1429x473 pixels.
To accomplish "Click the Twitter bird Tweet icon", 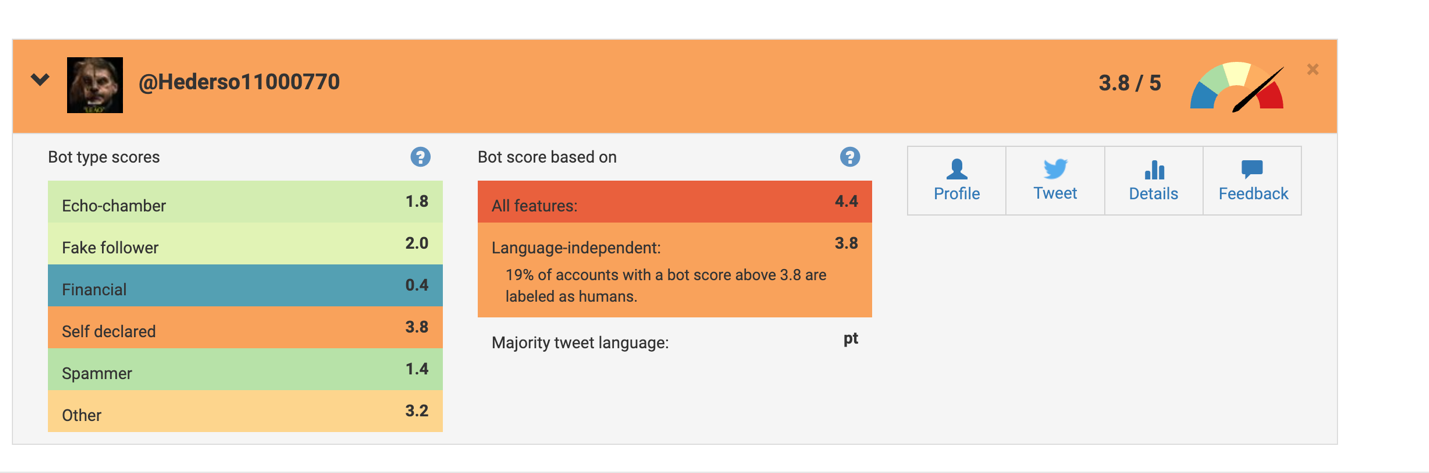I will (1055, 169).
